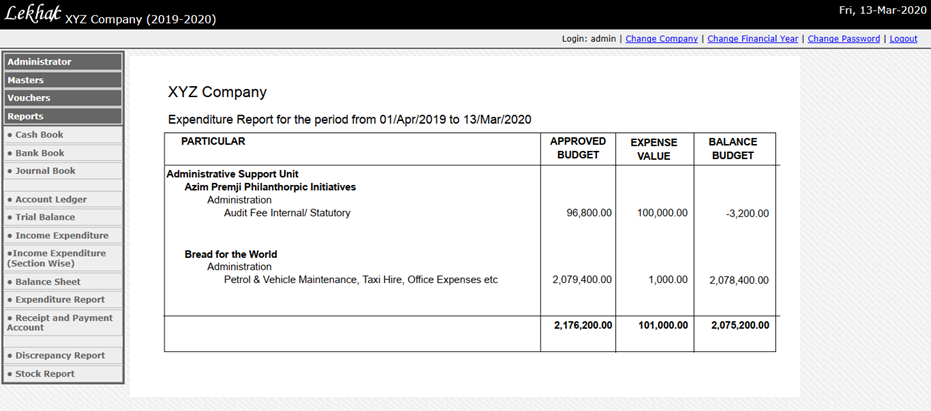931x411 pixels.
Task: Click the Expenditure Report period heading
Action: pos(350,120)
